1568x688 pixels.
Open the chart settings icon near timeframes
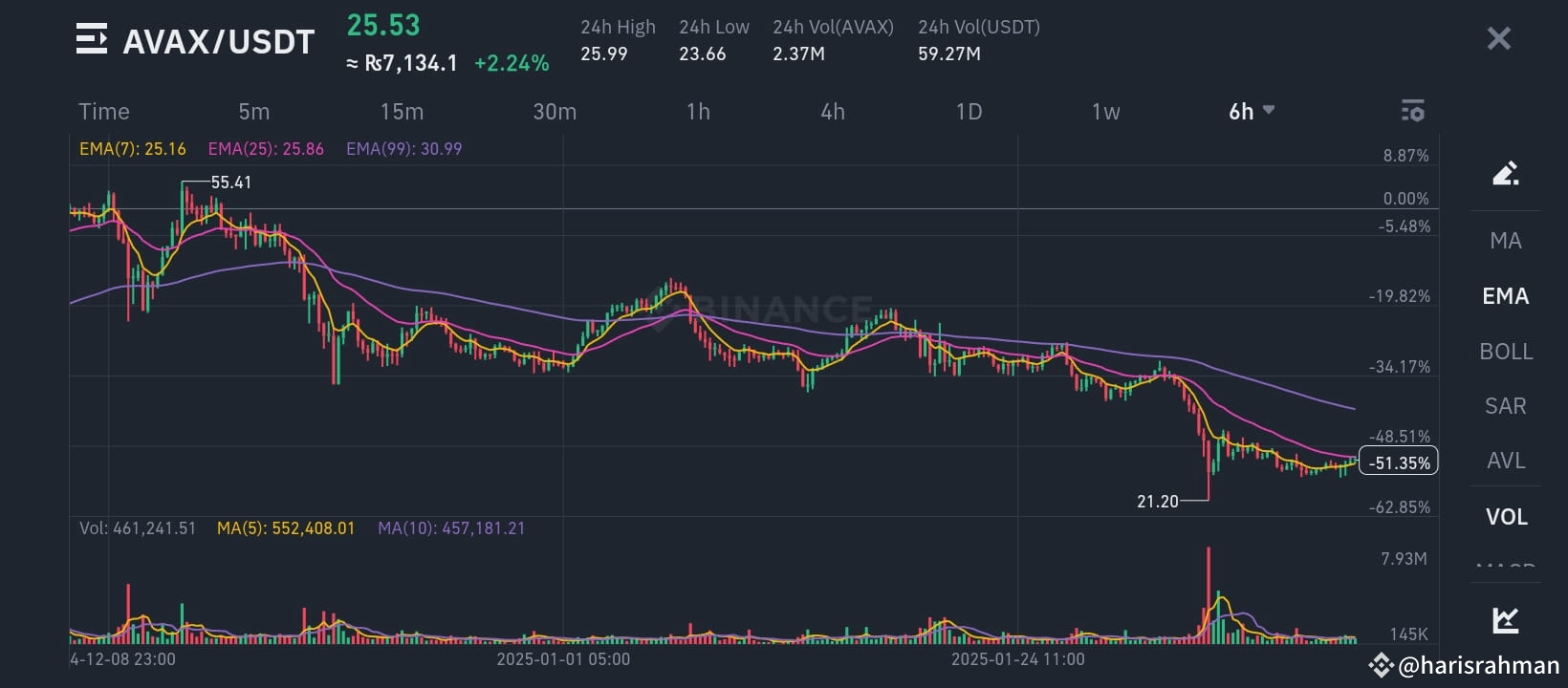tap(1412, 111)
